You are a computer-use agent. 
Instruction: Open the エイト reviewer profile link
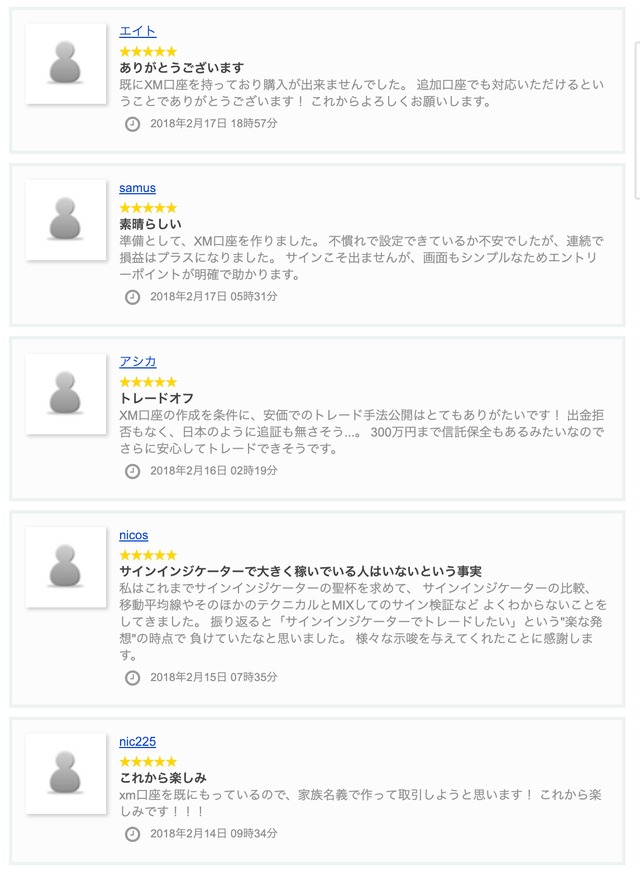(137, 31)
